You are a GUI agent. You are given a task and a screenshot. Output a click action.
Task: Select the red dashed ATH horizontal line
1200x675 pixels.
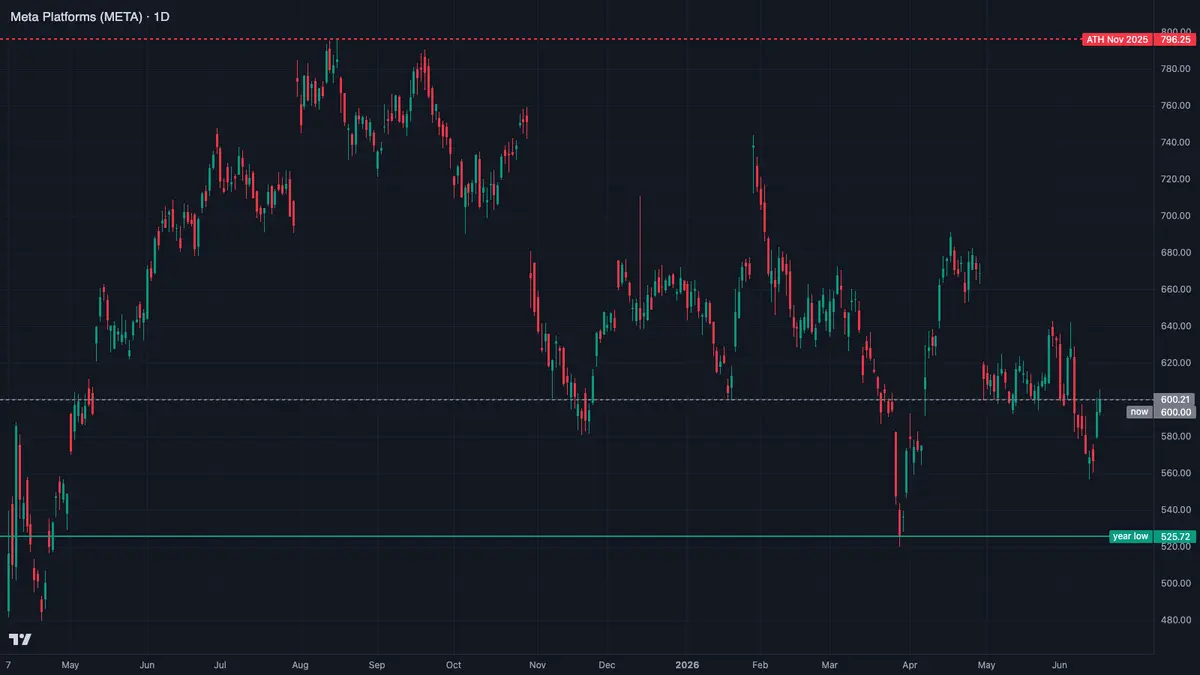pos(541,39)
